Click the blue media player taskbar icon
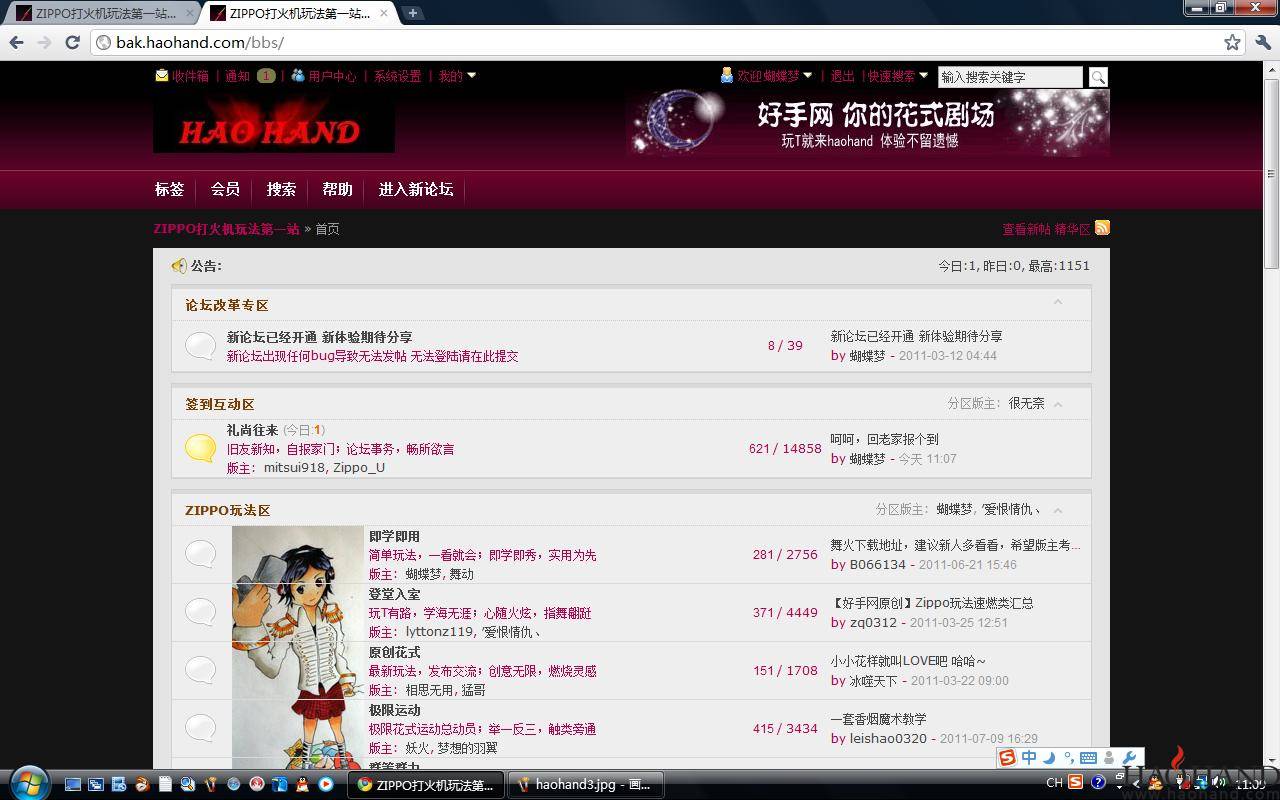This screenshot has width=1280, height=800. pos(326,785)
